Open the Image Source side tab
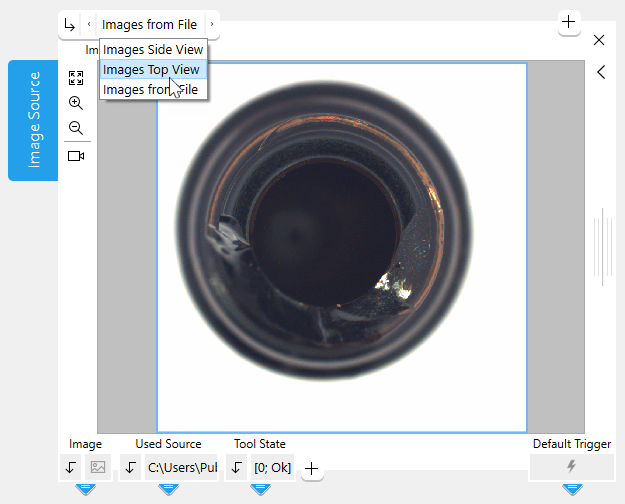625x504 pixels. [x=33, y=120]
